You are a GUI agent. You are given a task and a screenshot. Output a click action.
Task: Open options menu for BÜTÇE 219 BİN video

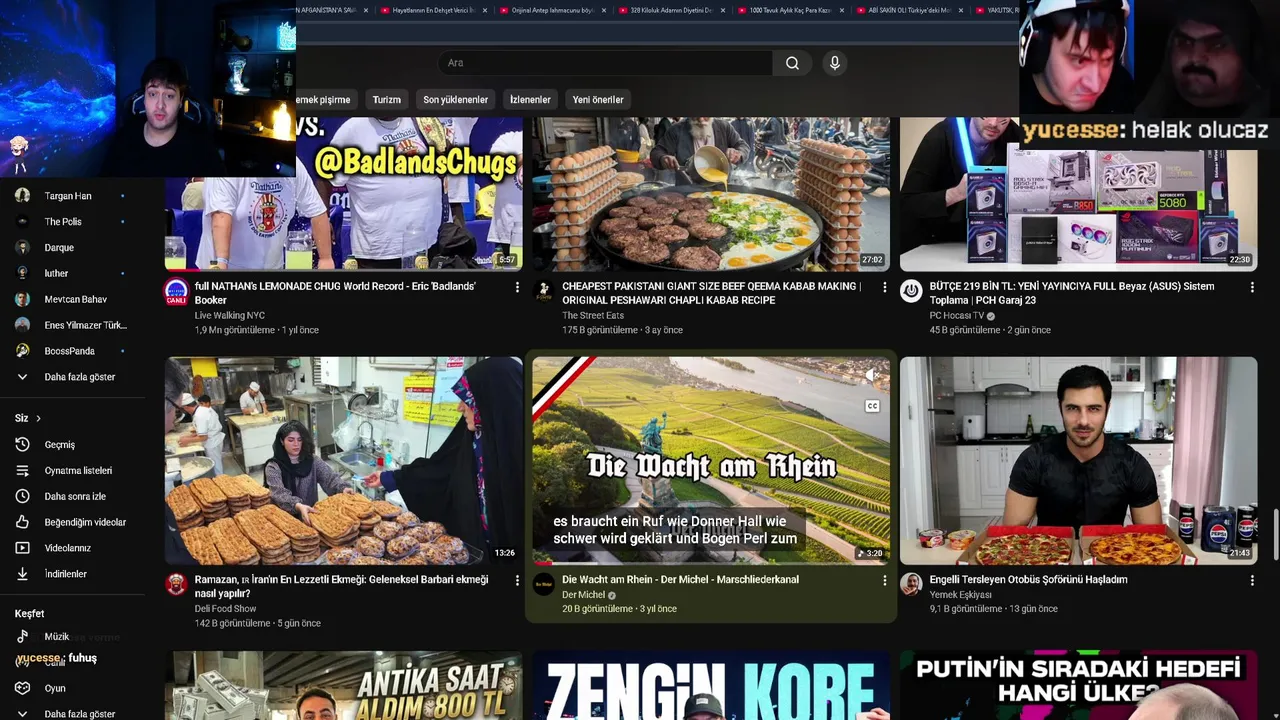[x=1252, y=287]
